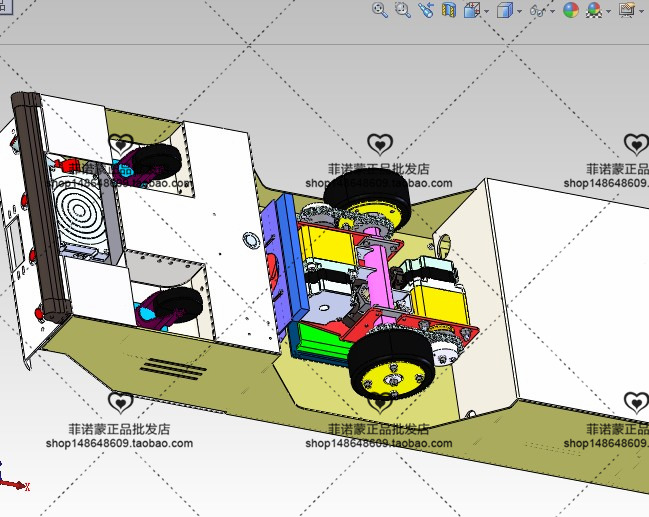The width and height of the screenshot is (649, 517).
Task: Open the View Settings dropdown arrow
Action: (642, 11)
